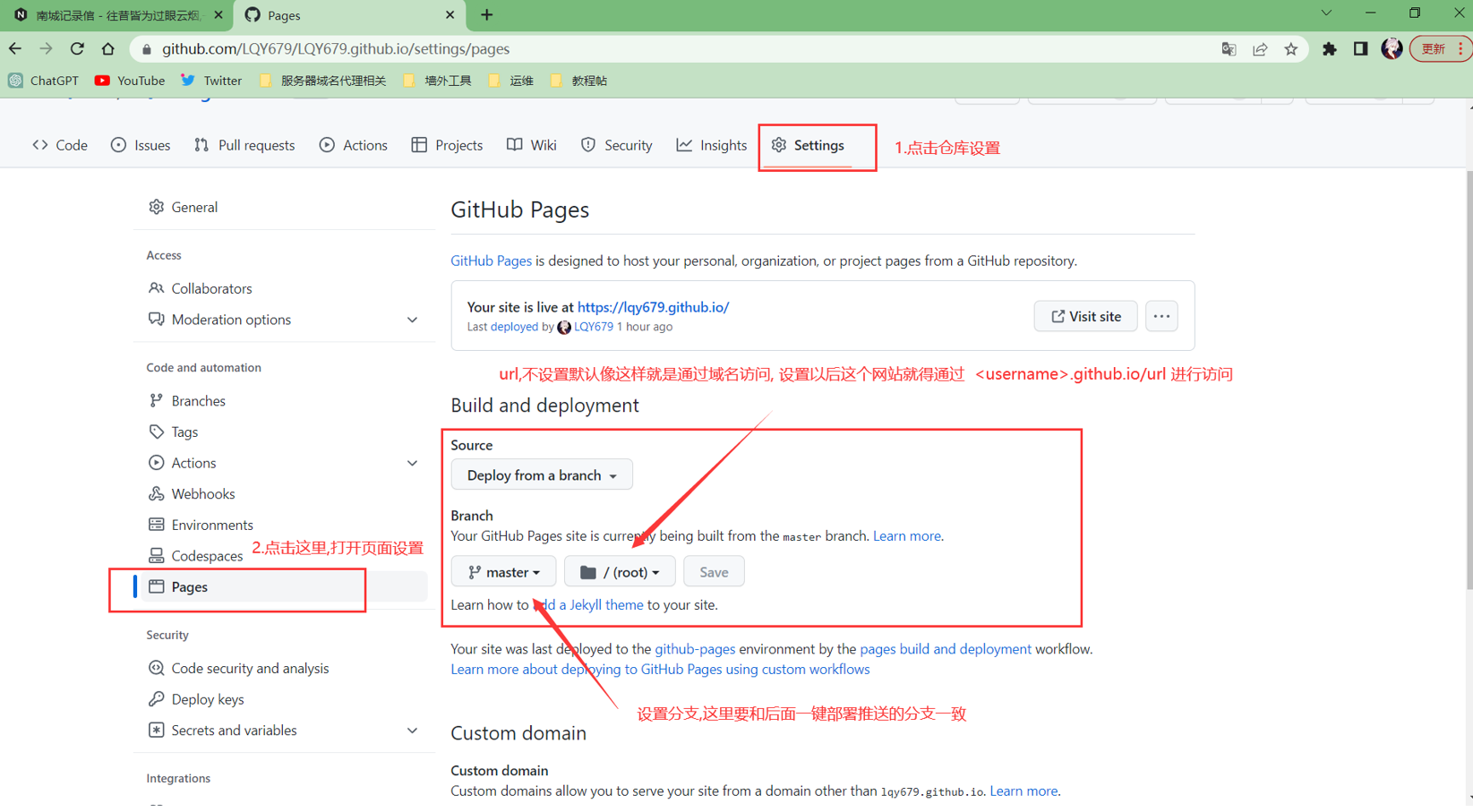Open Deploy keys settings
This screenshot has width=1473, height=812.
207,698
